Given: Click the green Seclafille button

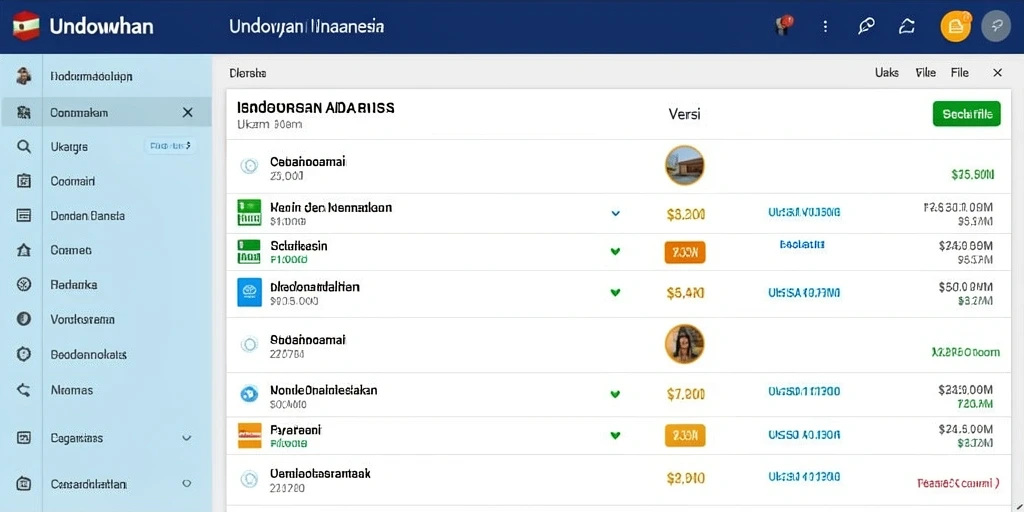Looking at the screenshot, I should coord(967,114).
